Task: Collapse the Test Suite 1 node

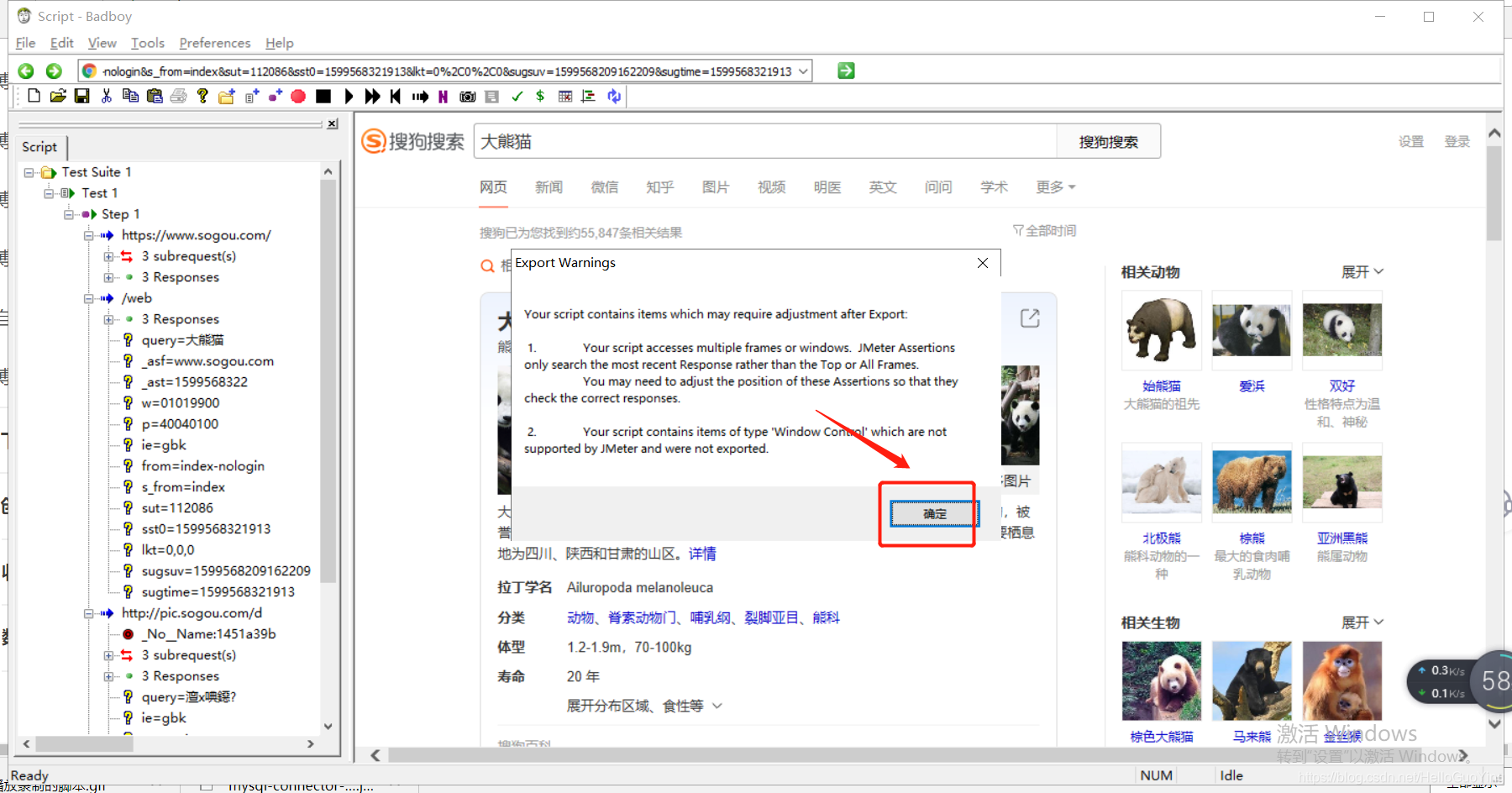Action: click(29, 172)
